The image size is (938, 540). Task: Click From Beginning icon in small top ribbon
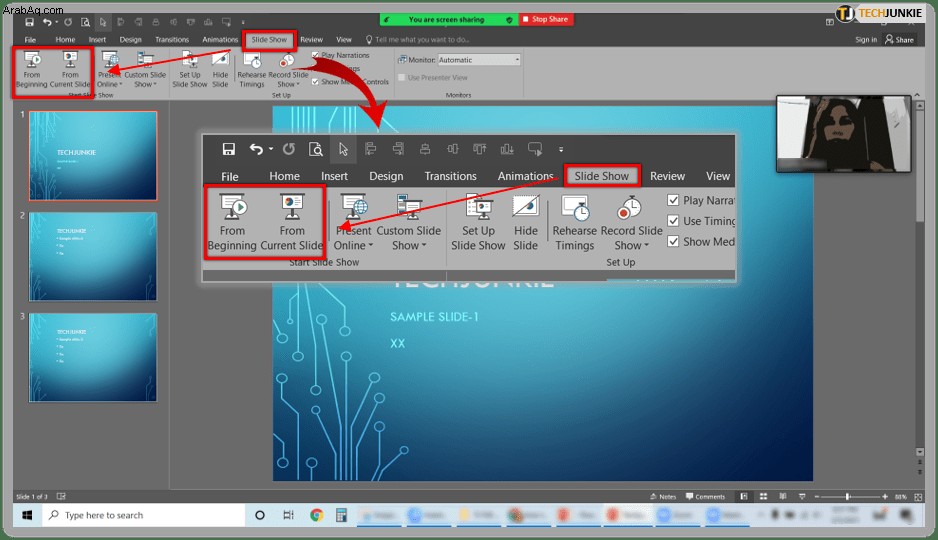tap(32, 69)
